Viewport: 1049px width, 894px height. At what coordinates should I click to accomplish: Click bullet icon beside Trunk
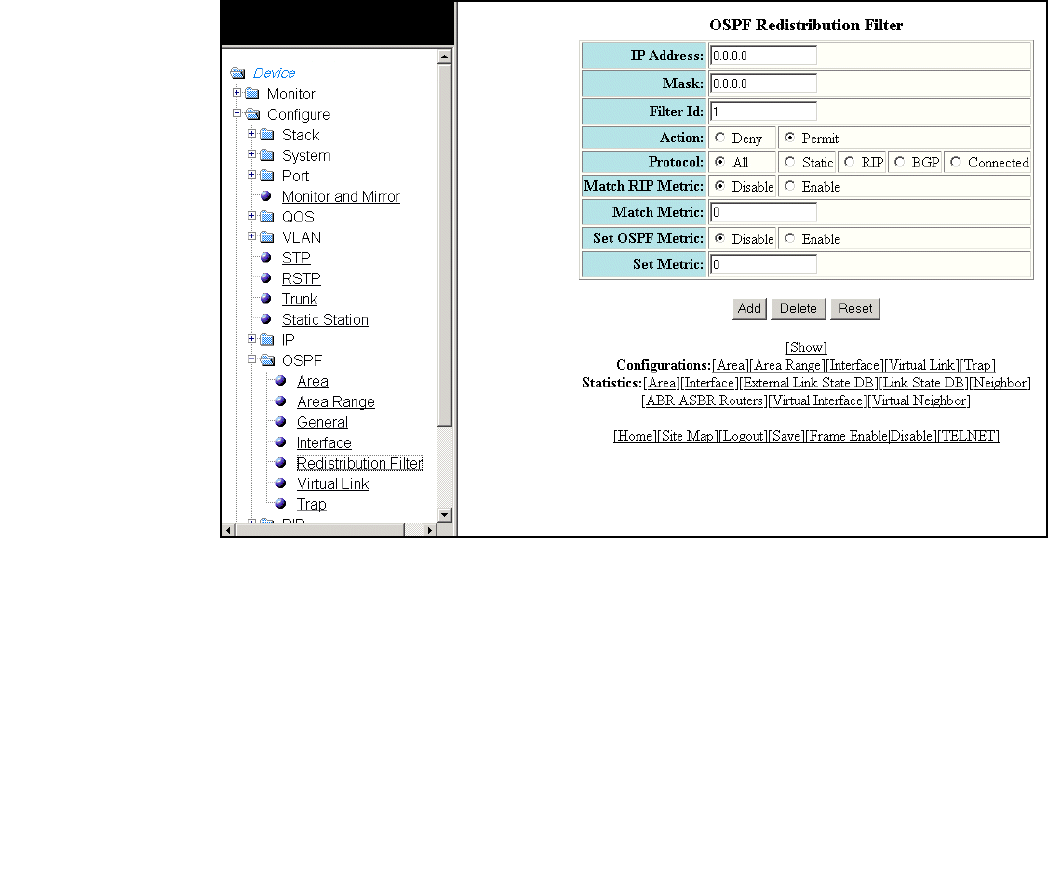(266, 298)
